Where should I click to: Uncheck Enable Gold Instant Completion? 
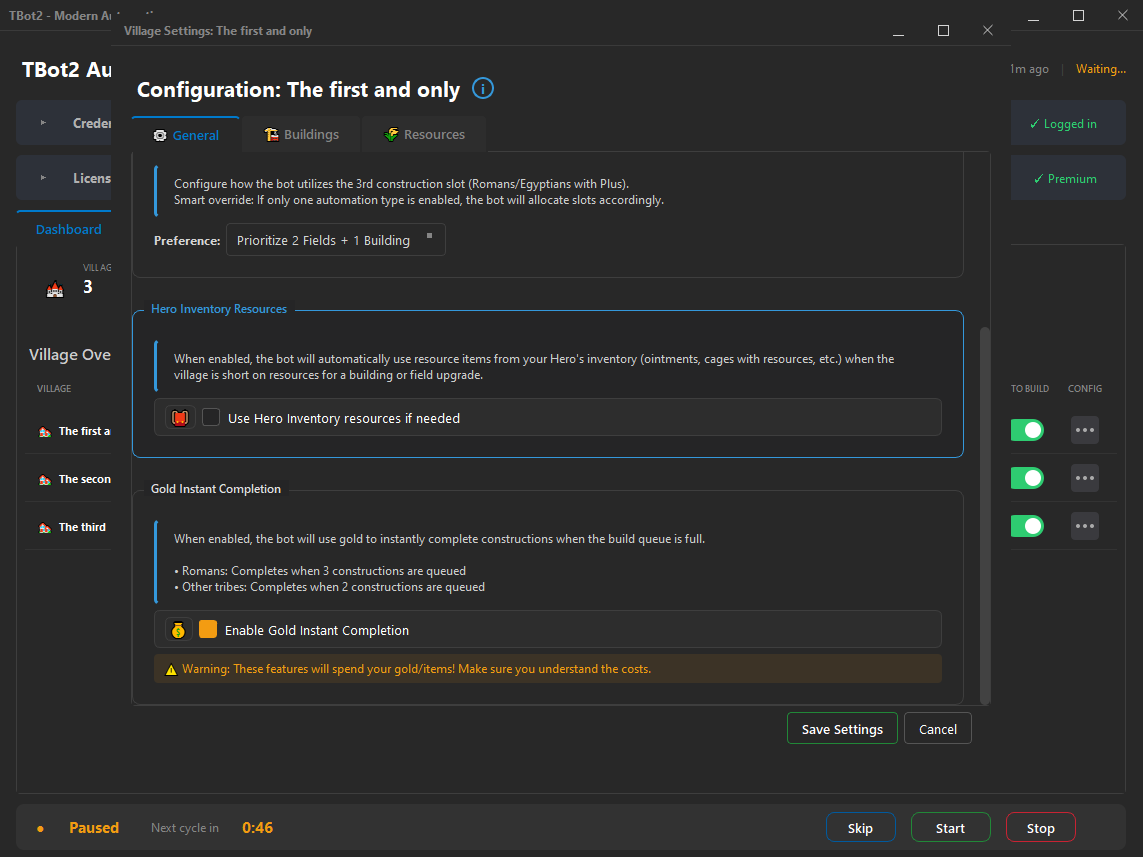point(208,630)
